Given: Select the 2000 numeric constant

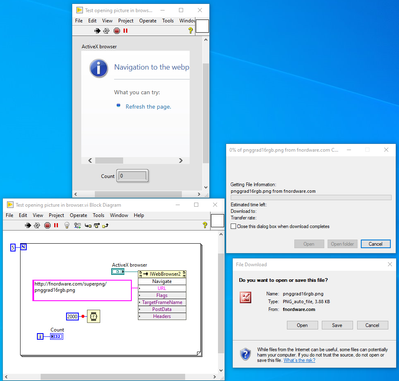Looking at the screenshot, I should (72, 316).
